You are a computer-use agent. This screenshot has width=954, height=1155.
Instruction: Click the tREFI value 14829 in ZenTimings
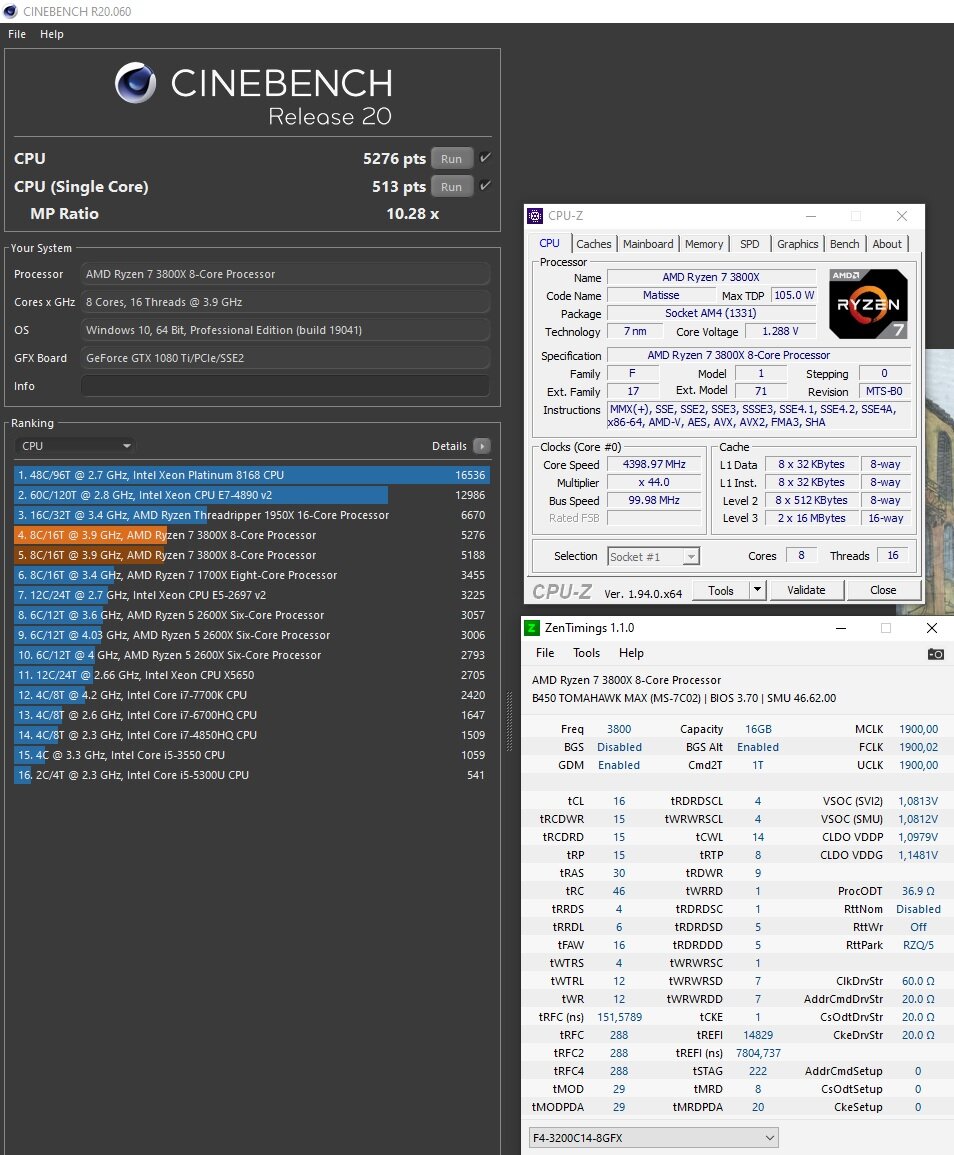click(758, 1035)
